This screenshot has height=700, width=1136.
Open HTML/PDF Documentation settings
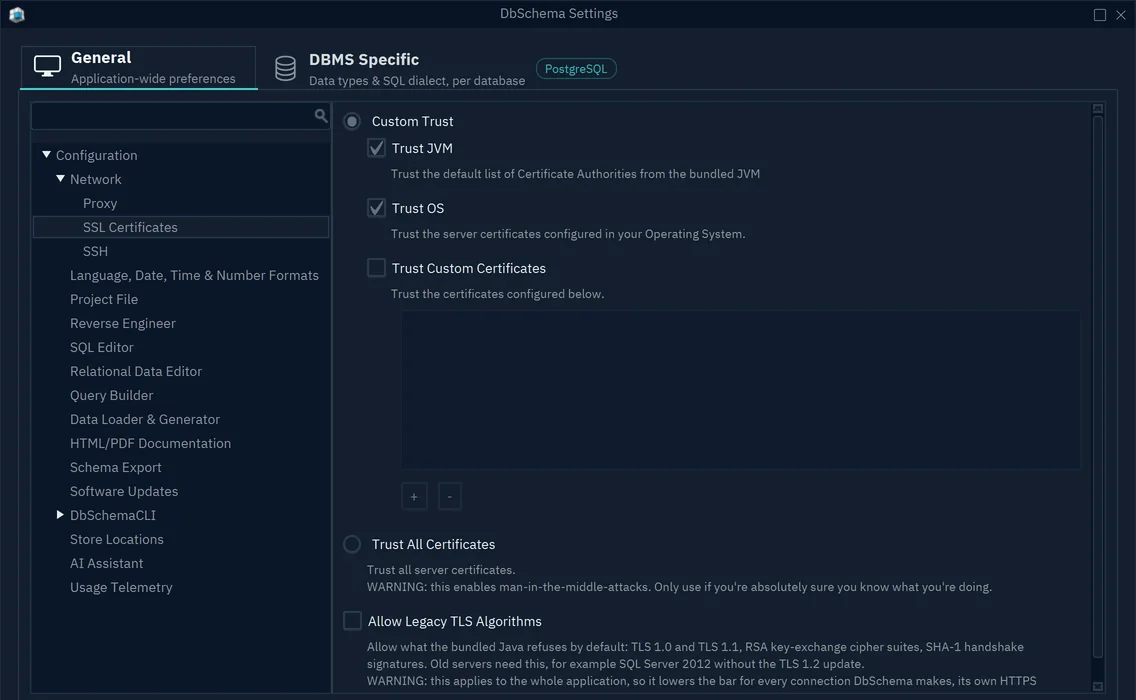(x=150, y=443)
